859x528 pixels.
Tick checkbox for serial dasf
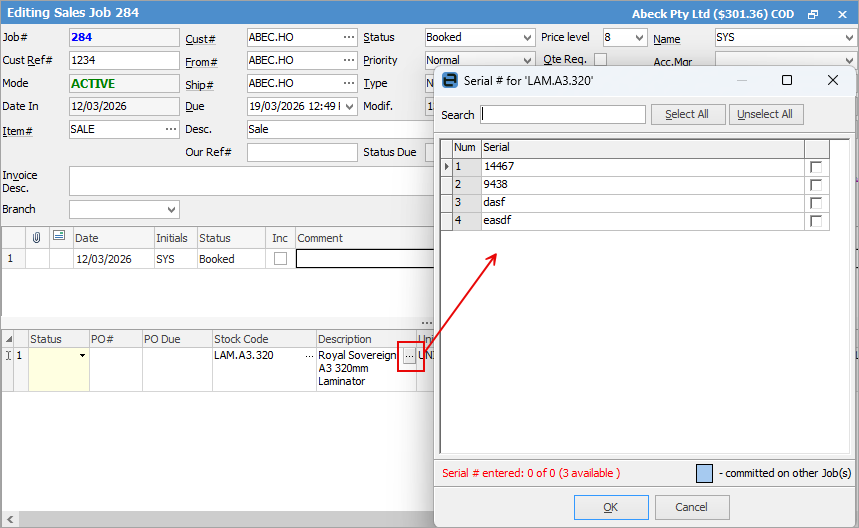point(816,203)
